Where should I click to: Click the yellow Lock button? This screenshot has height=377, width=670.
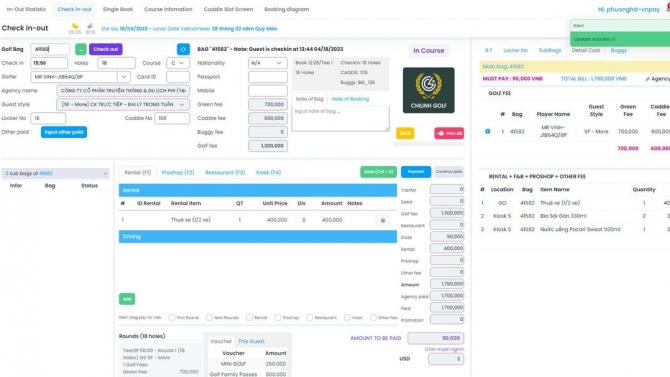[405, 133]
